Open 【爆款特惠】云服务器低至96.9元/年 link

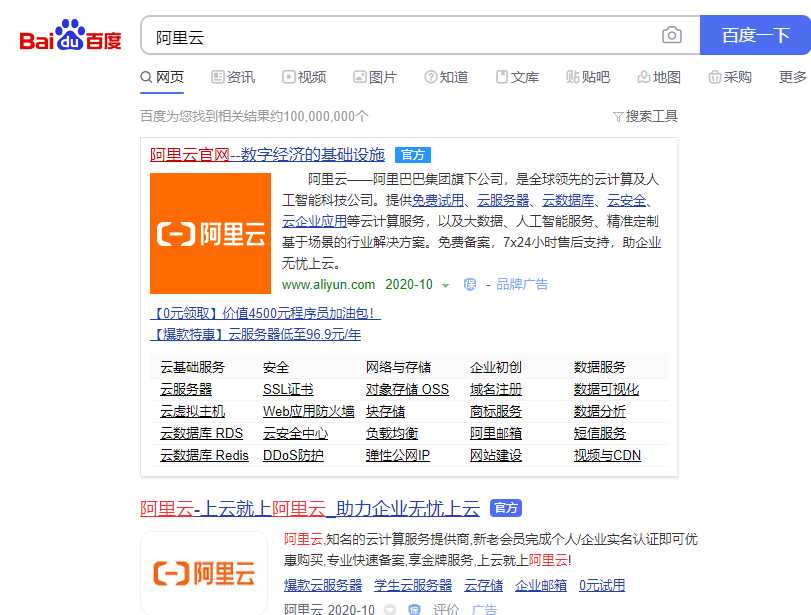pyautogui.click(x=256, y=335)
